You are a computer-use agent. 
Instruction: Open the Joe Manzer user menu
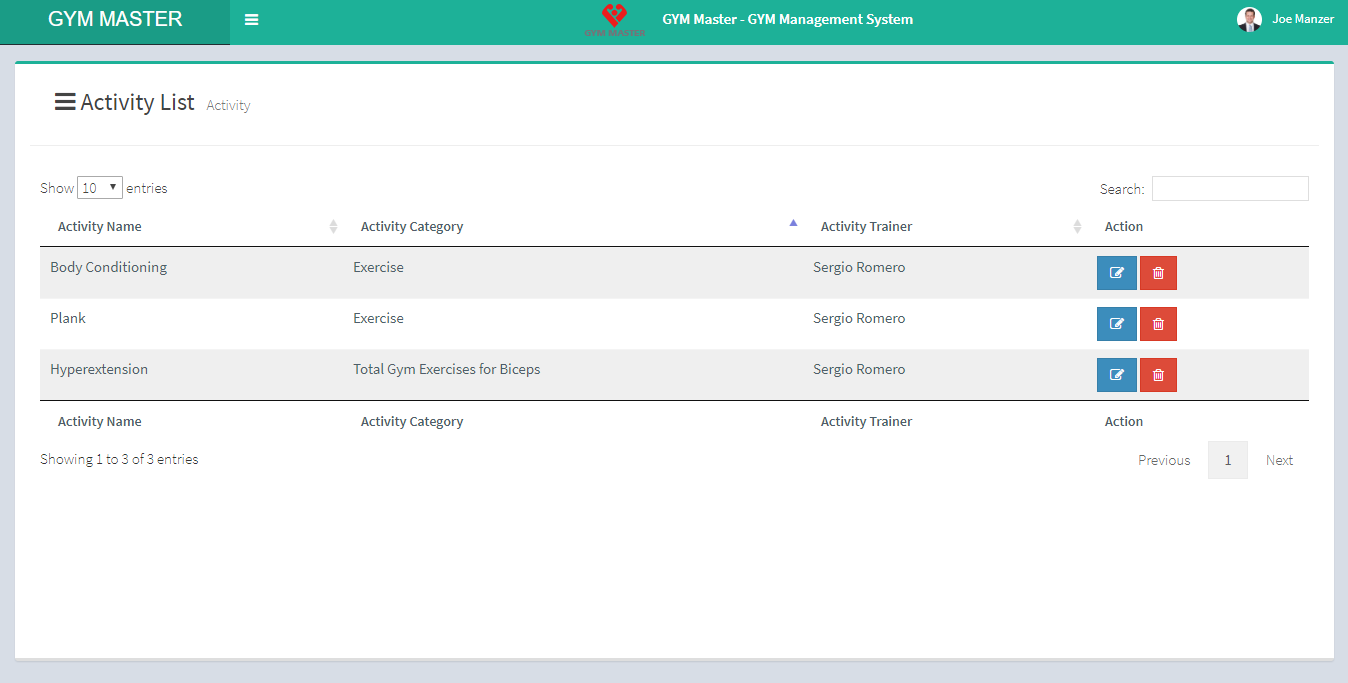pyautogui.click(x=1302, y=20)
